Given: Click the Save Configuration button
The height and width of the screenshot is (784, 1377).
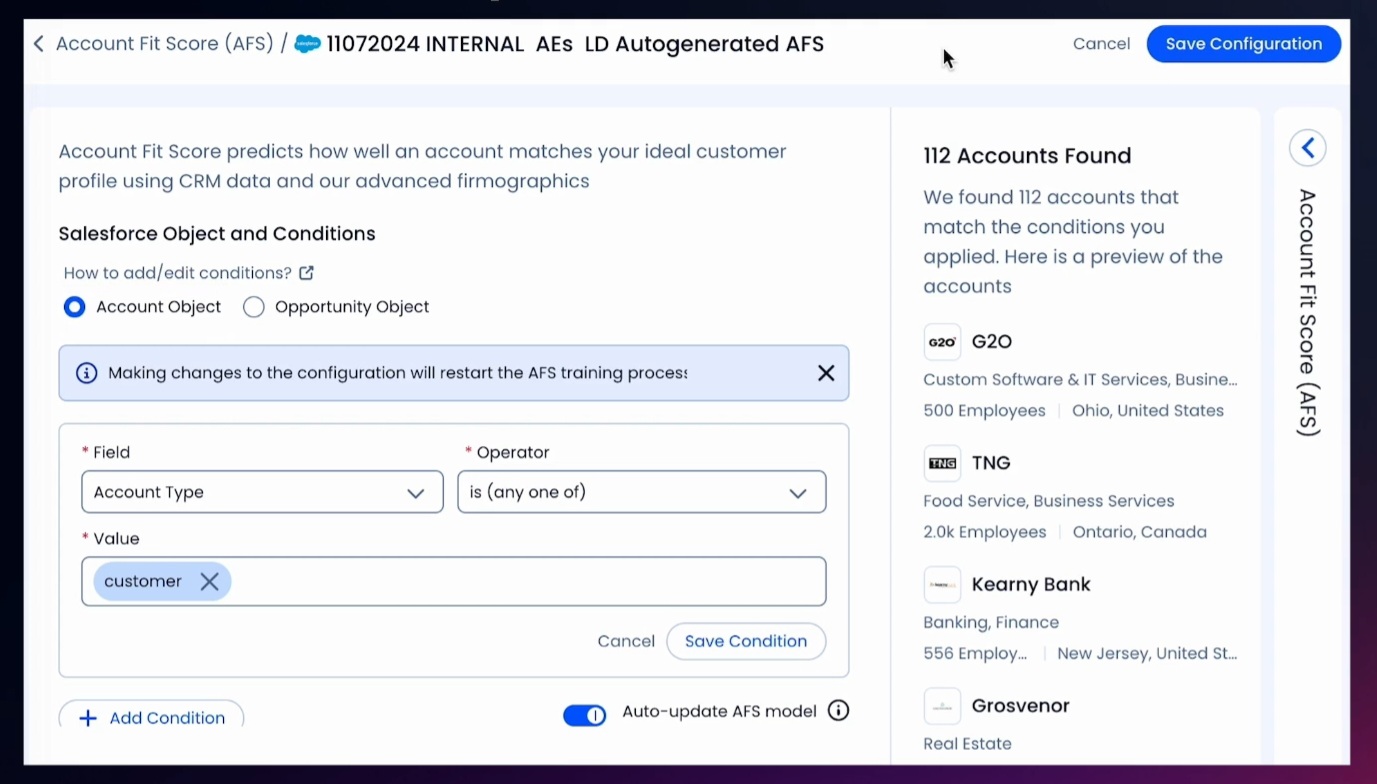Looking at the screenshot, I should pos(1244,44).
